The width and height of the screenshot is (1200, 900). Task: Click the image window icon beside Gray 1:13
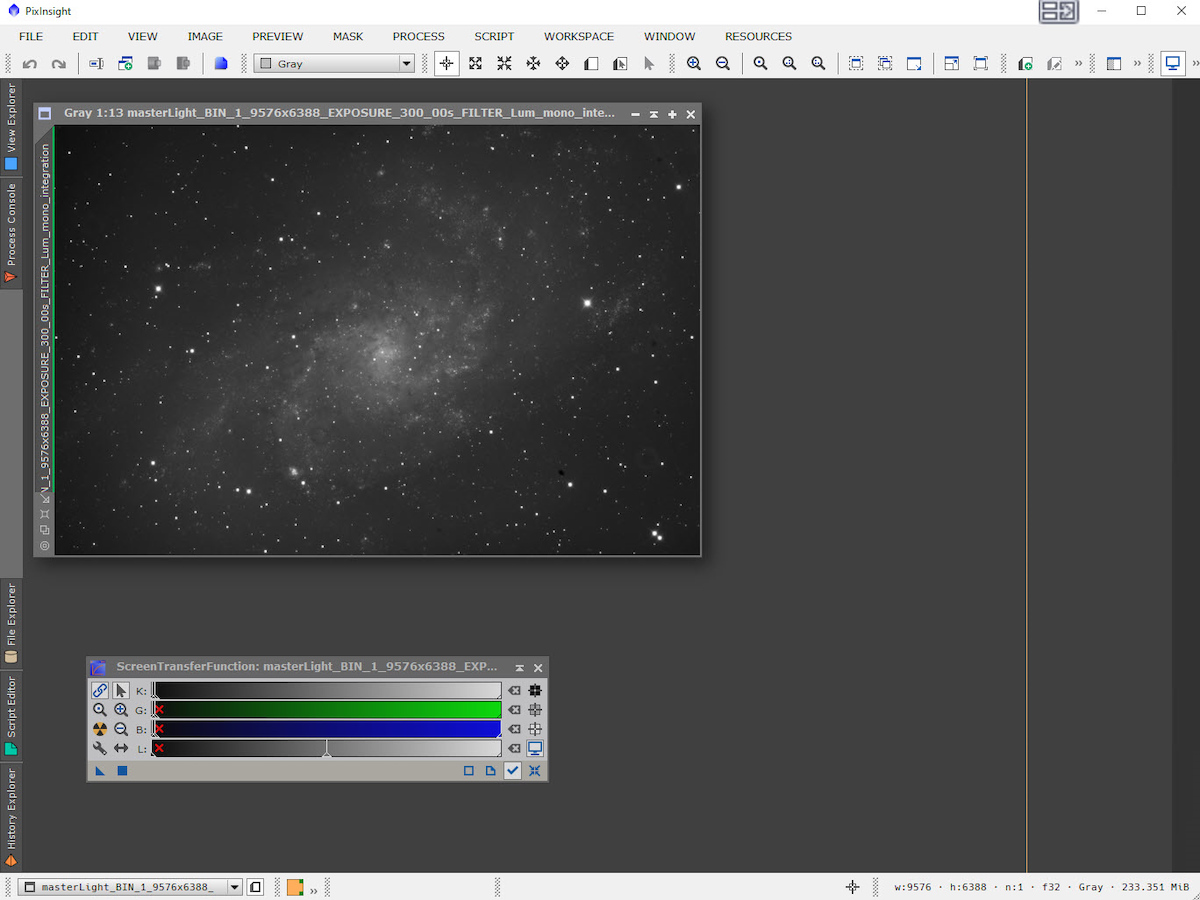(x=45, y=114)
